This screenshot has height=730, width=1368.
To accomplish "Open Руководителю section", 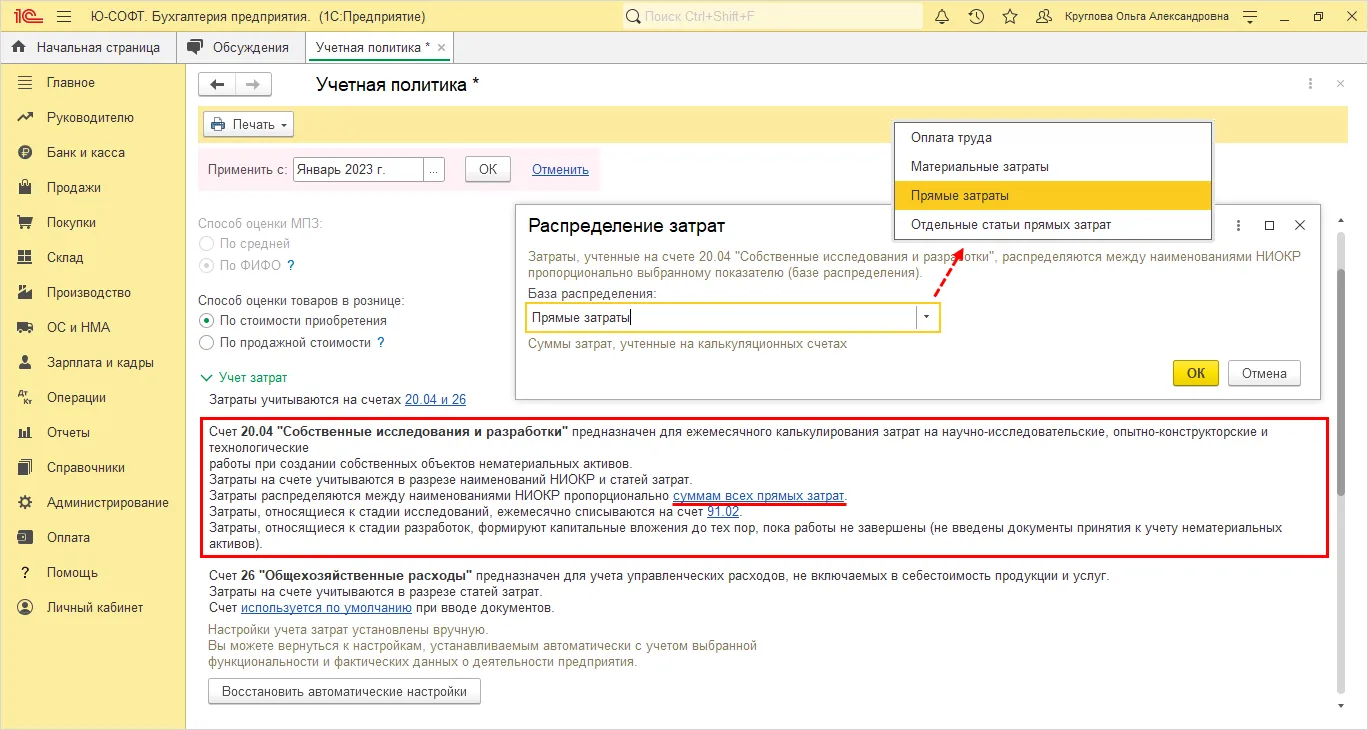I will (92, 118).
